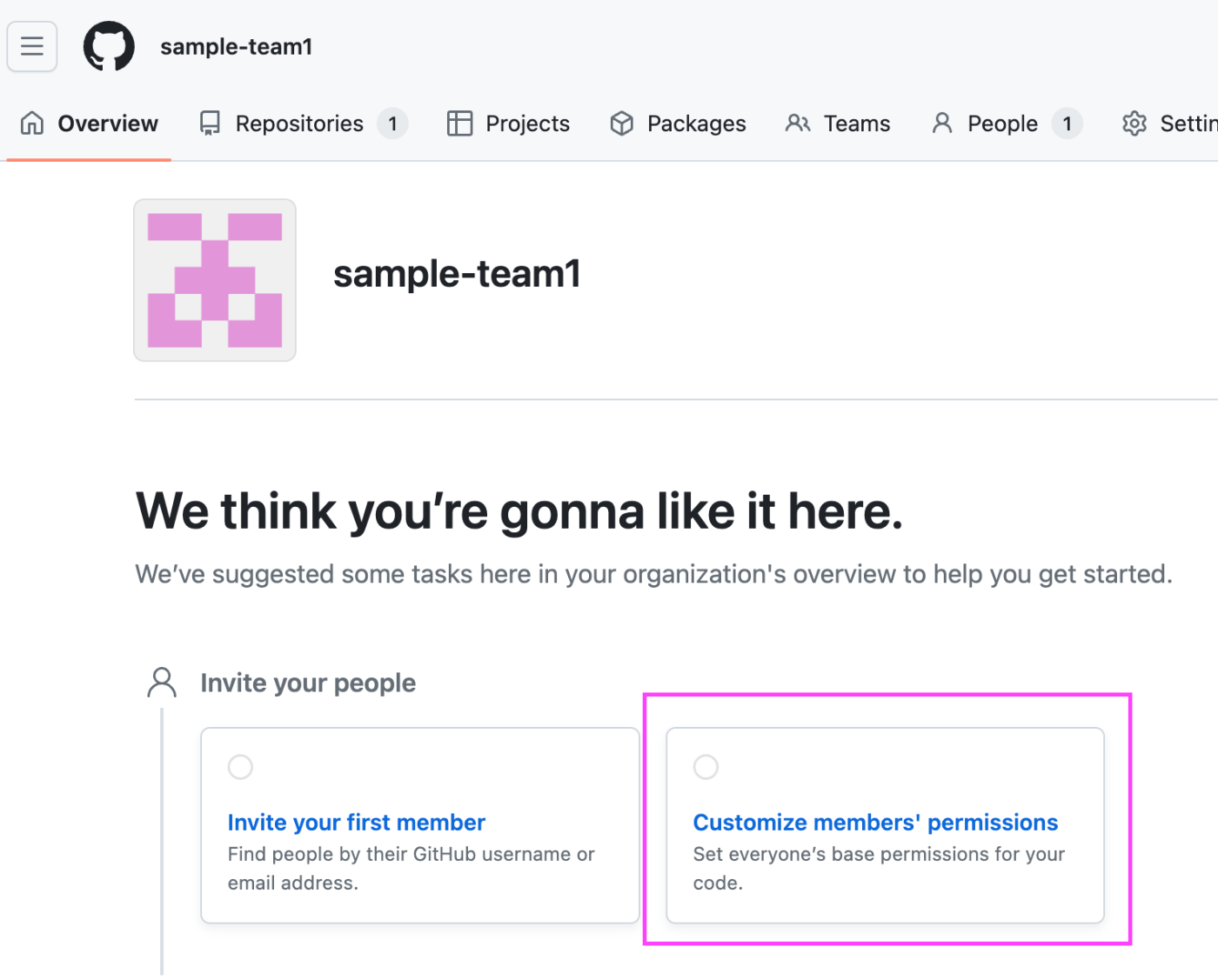Click the pink organization avatar
This screenshot has height=980, width=1218.
pos(214,280)
